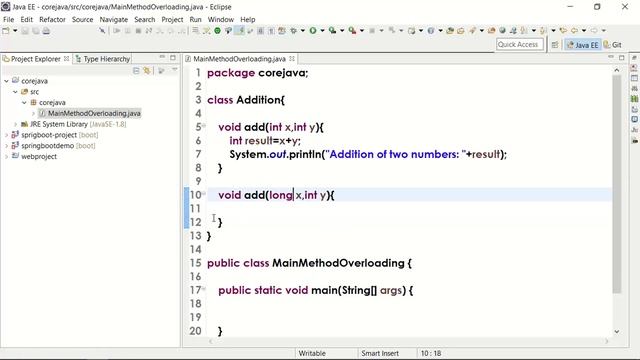
Task: Close the MainMethodOverloading.java editor tab
Action: click(x=292, y=59)
